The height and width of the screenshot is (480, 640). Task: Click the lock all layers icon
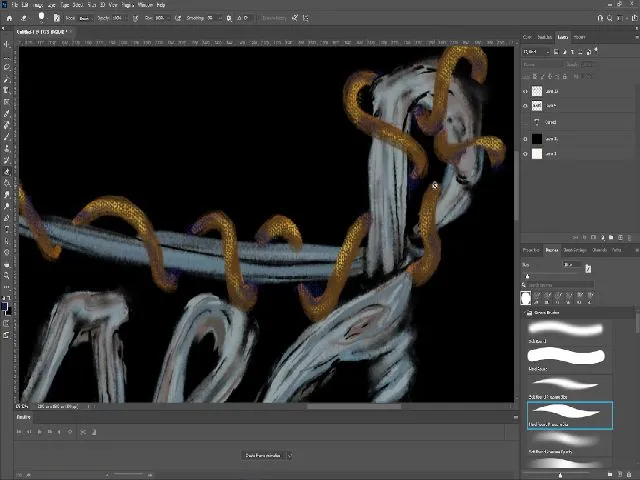point(565,77)
